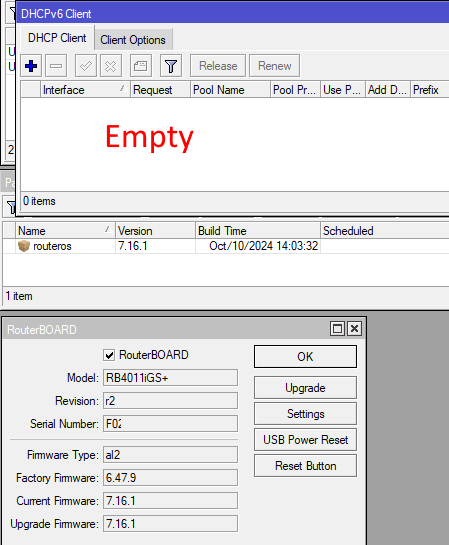Click the Scheduled column header
Viewport: 449px width, 545px height.
385,231
